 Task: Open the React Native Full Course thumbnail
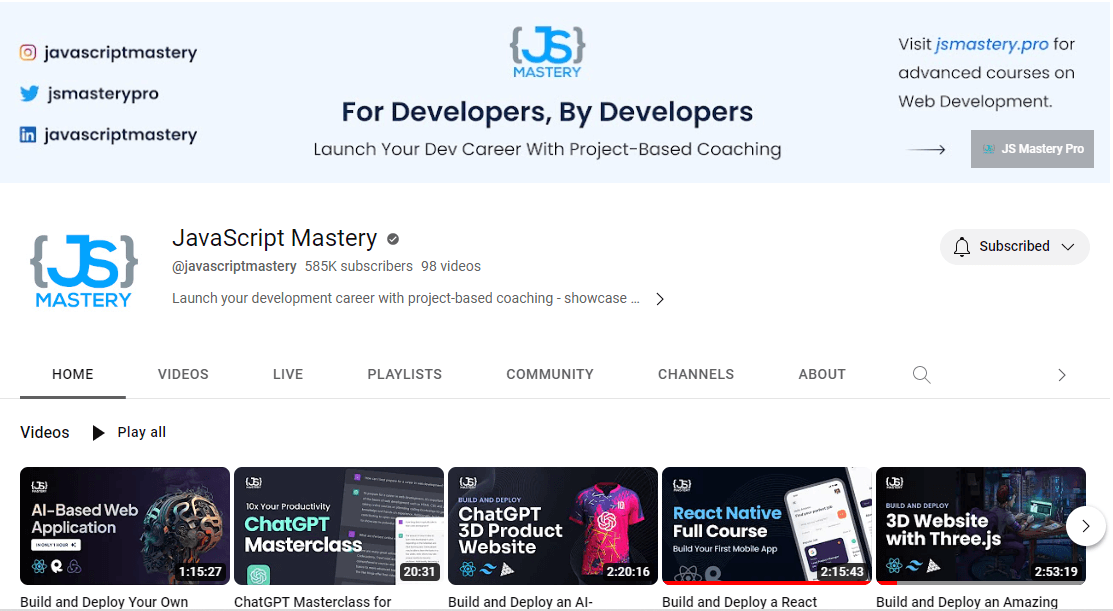pyautogui.click(x=766, y=526)
